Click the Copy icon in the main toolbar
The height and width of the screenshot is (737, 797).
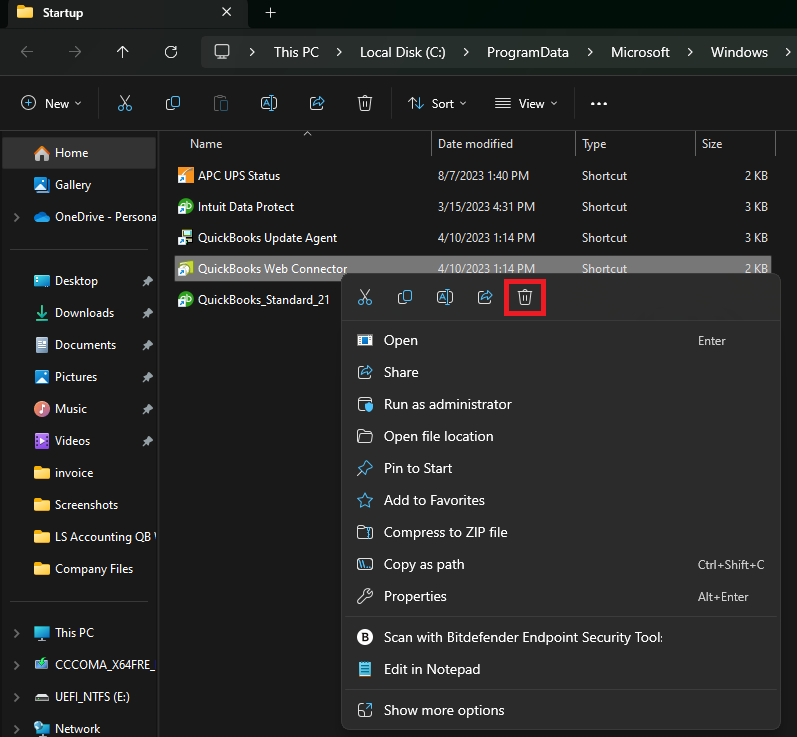pyautogui.click(x=173, y=103)
